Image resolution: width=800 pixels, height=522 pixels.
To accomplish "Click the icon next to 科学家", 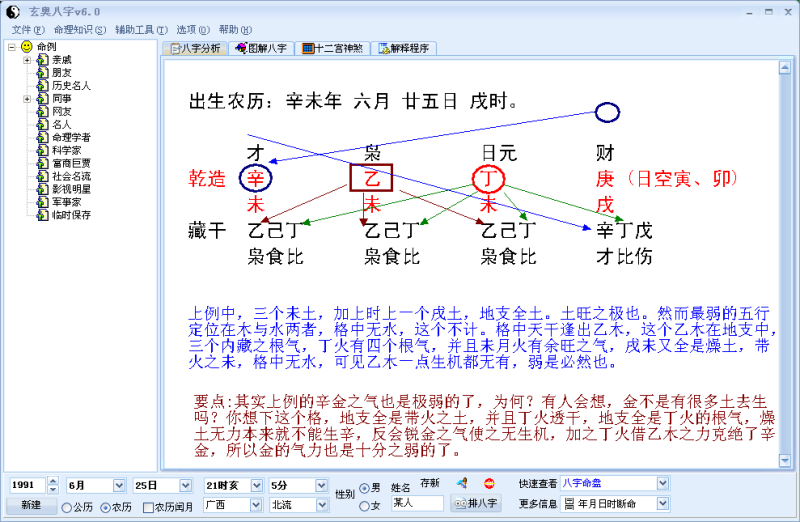I will point(42,151).
